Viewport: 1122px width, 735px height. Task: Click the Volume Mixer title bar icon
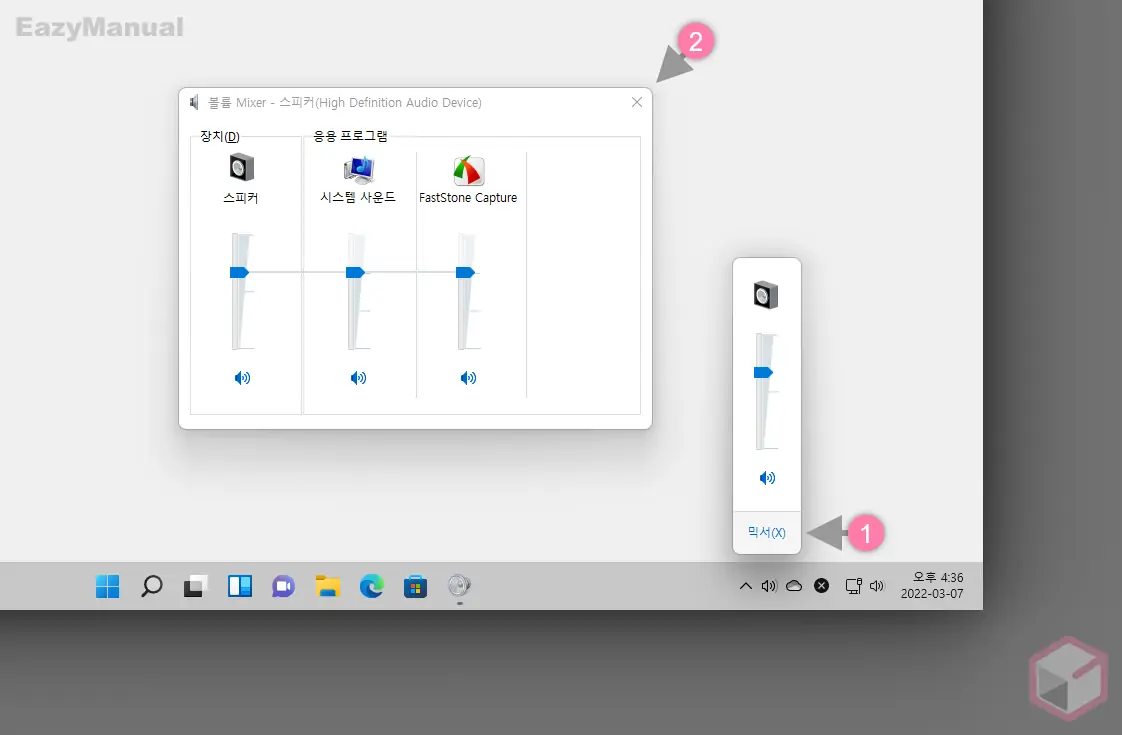pyautogui.click(x=194, y=102)
